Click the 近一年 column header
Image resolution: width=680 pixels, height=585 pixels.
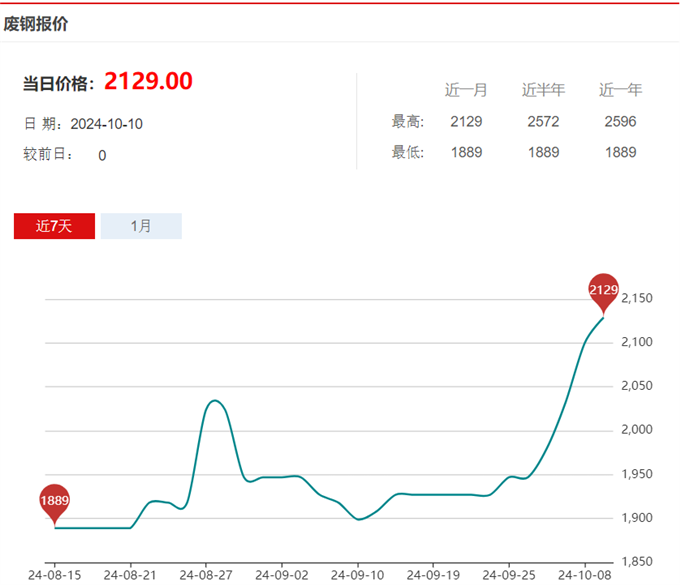pyautogui.click(x=620, y=90)
